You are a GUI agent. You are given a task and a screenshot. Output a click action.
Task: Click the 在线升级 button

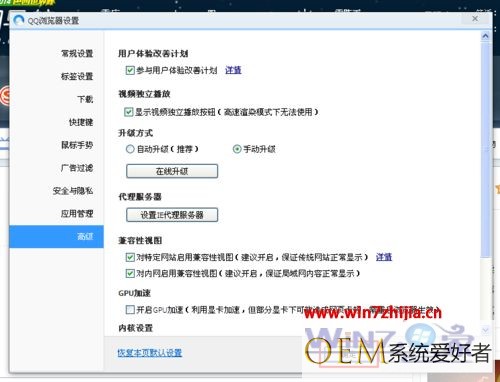[172, 171]
